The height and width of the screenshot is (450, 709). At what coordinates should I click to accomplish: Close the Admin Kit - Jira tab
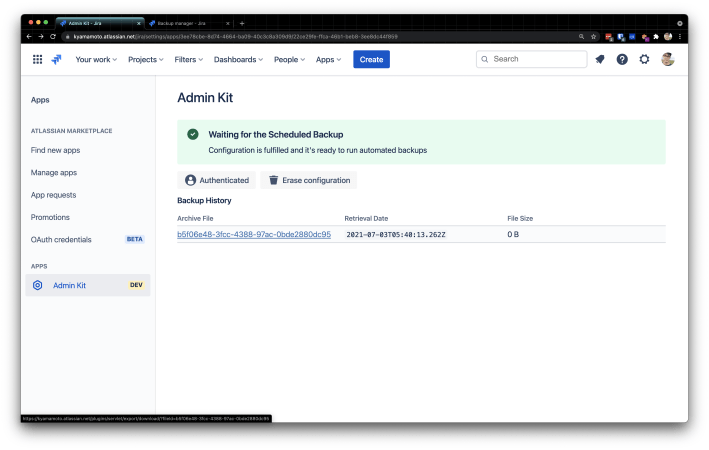pyautogui.click(x=139, y=23)
